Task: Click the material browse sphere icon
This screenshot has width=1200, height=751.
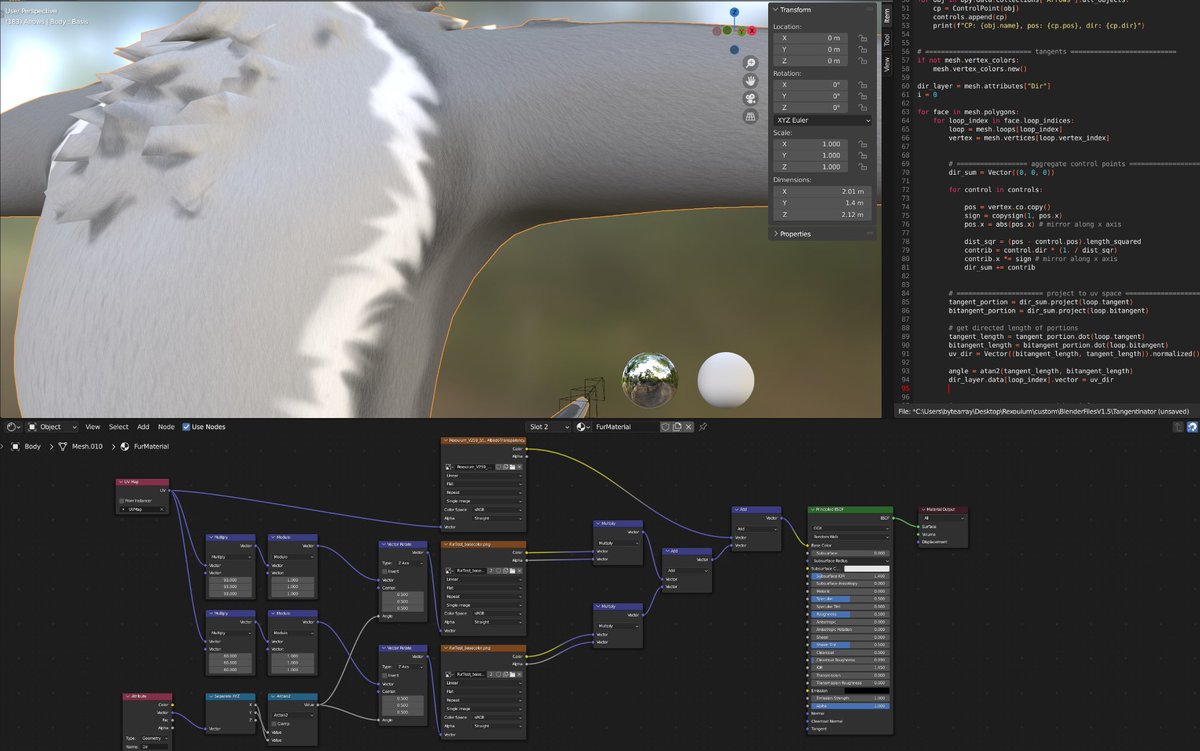Action: point(584,426)
